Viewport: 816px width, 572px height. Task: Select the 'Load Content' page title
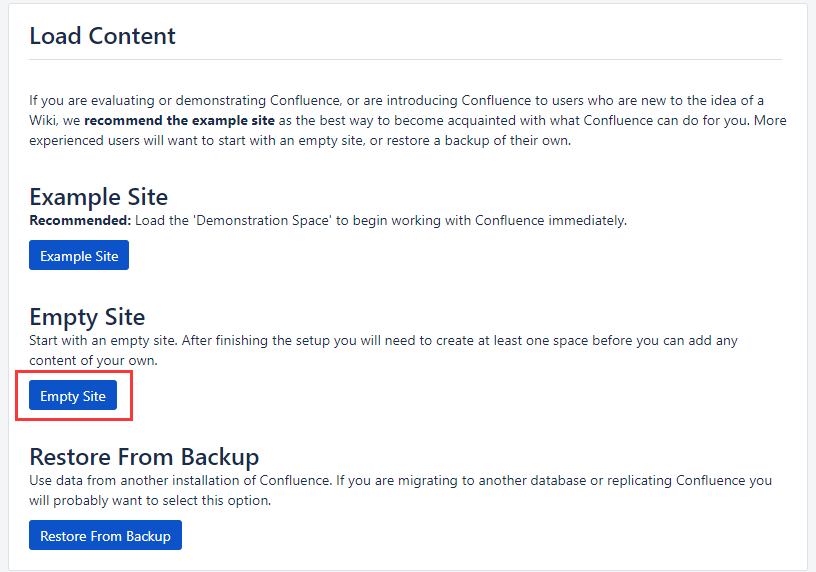coord(103,36)
